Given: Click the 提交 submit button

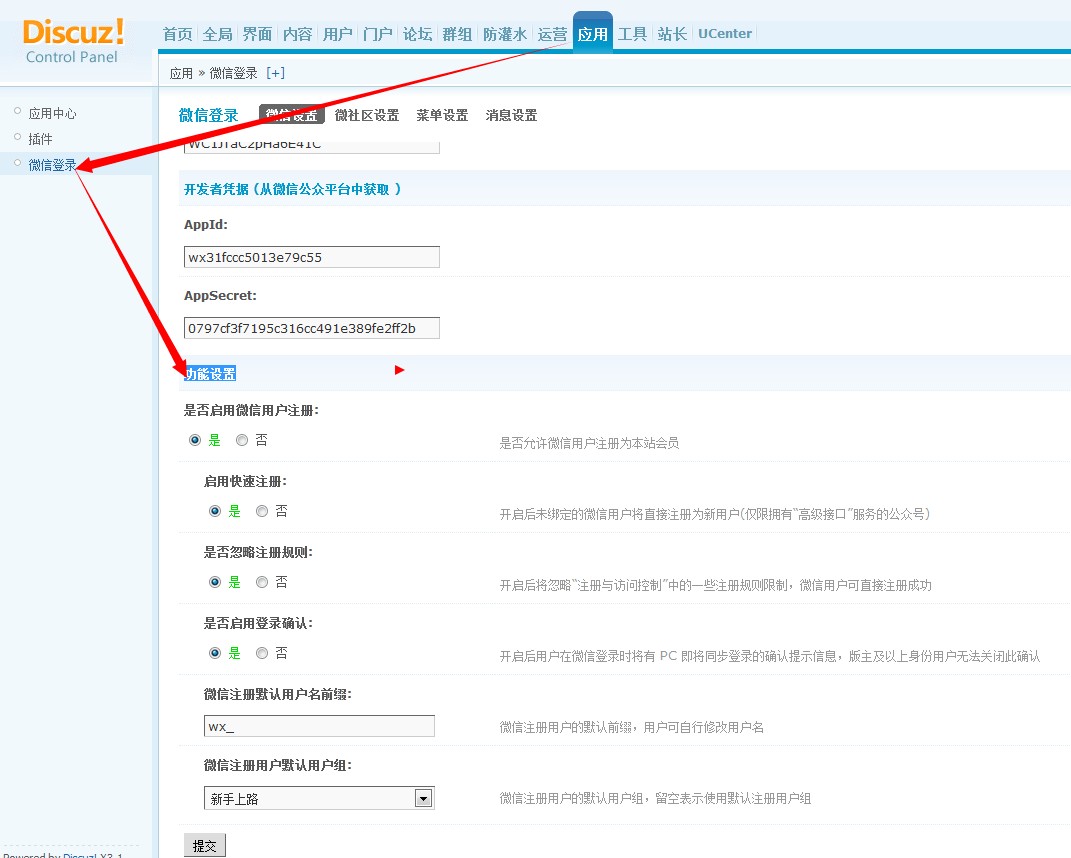Looking at the screenshot, I should point(204,846).
